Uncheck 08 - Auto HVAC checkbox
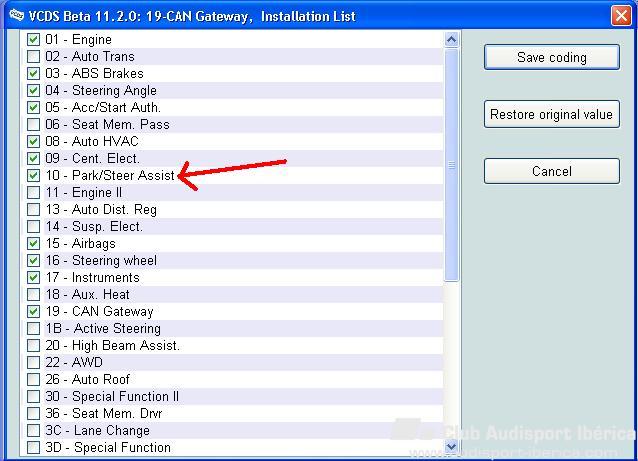 [33, 142]
